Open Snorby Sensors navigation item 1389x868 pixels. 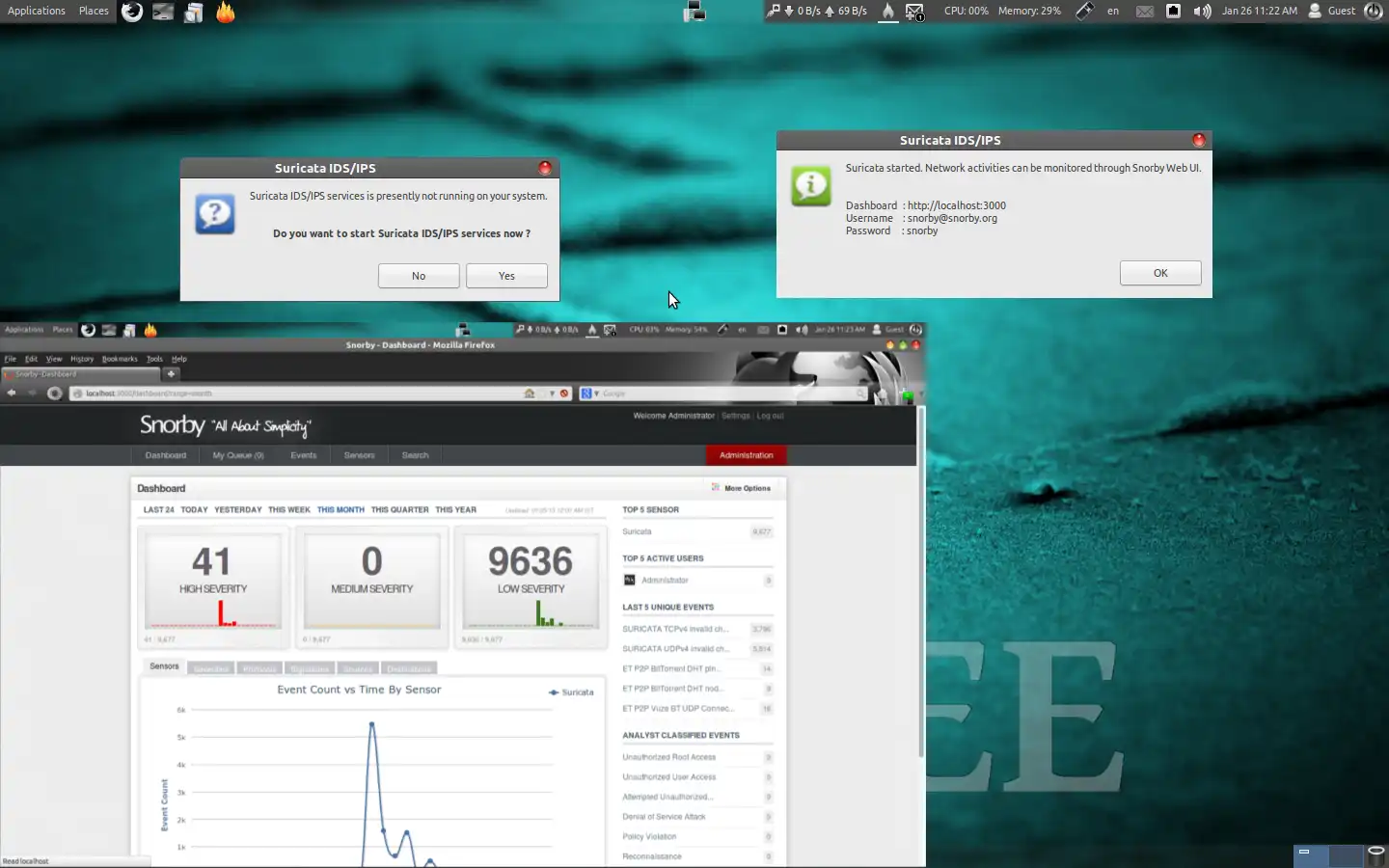point(360,455)
